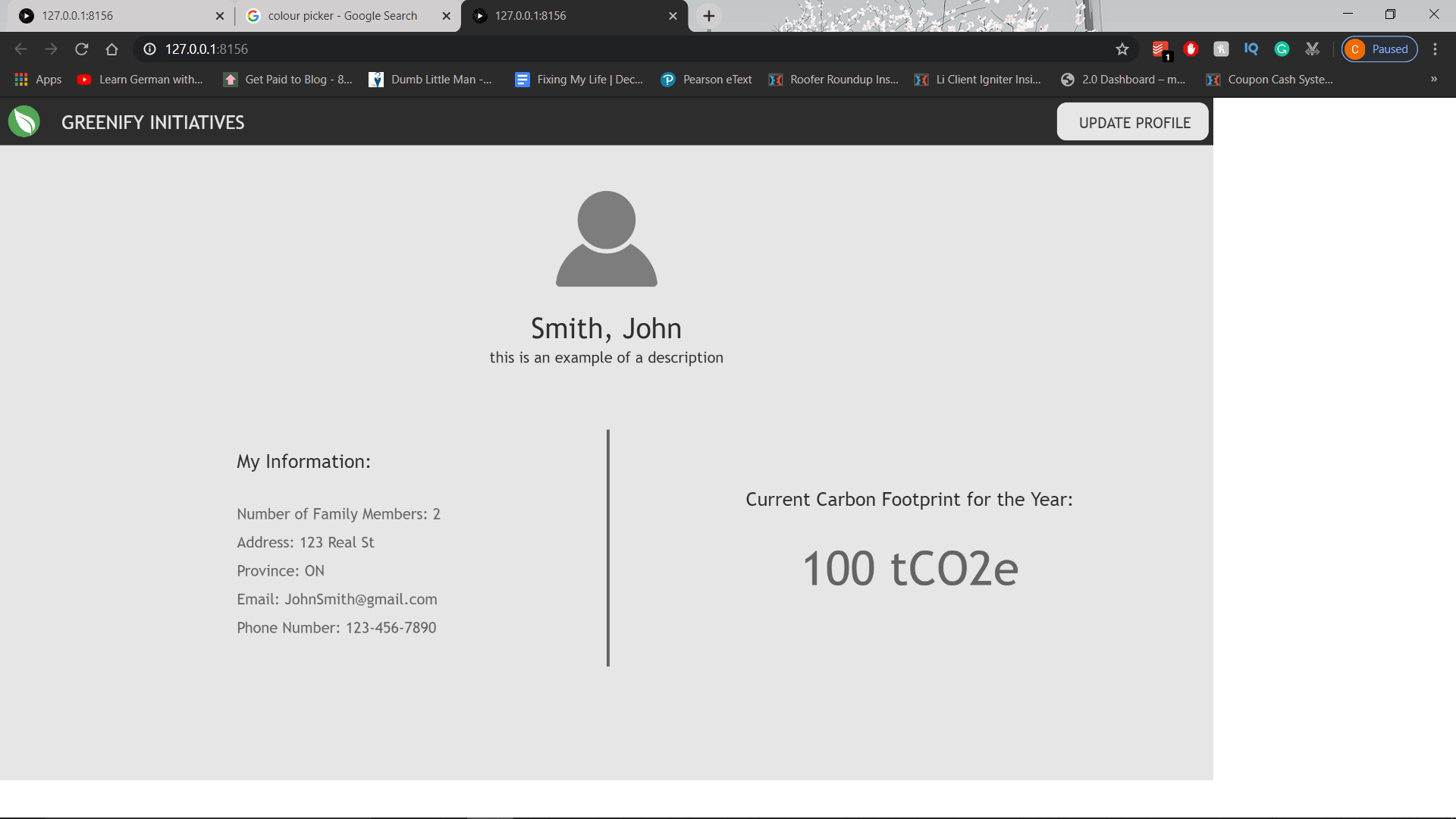The width and height of the screenshot is (1456, 819).
Task: Click the browser home icon
Action: coord(111,49)
